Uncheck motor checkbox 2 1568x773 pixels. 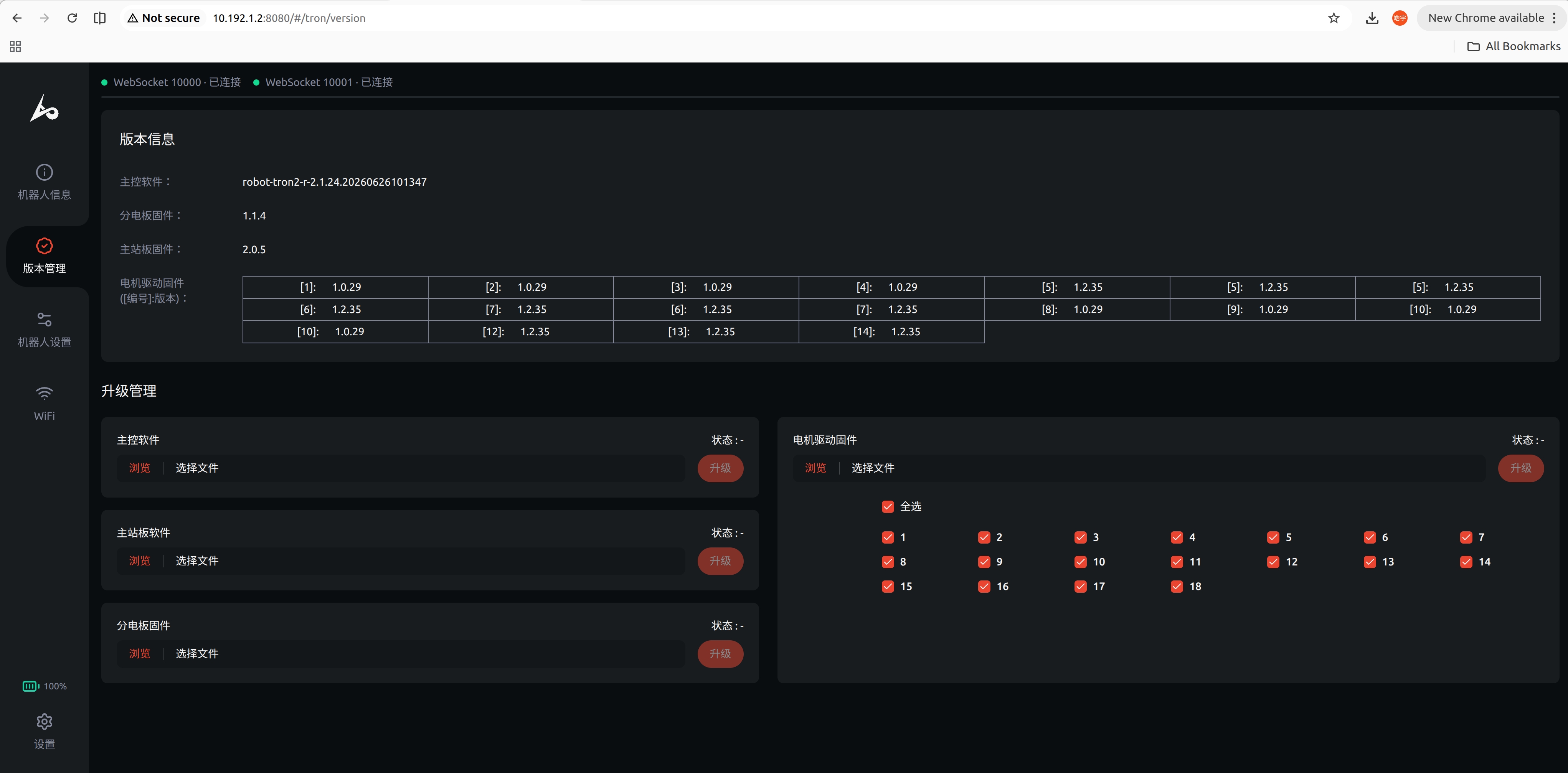point(984,537)
